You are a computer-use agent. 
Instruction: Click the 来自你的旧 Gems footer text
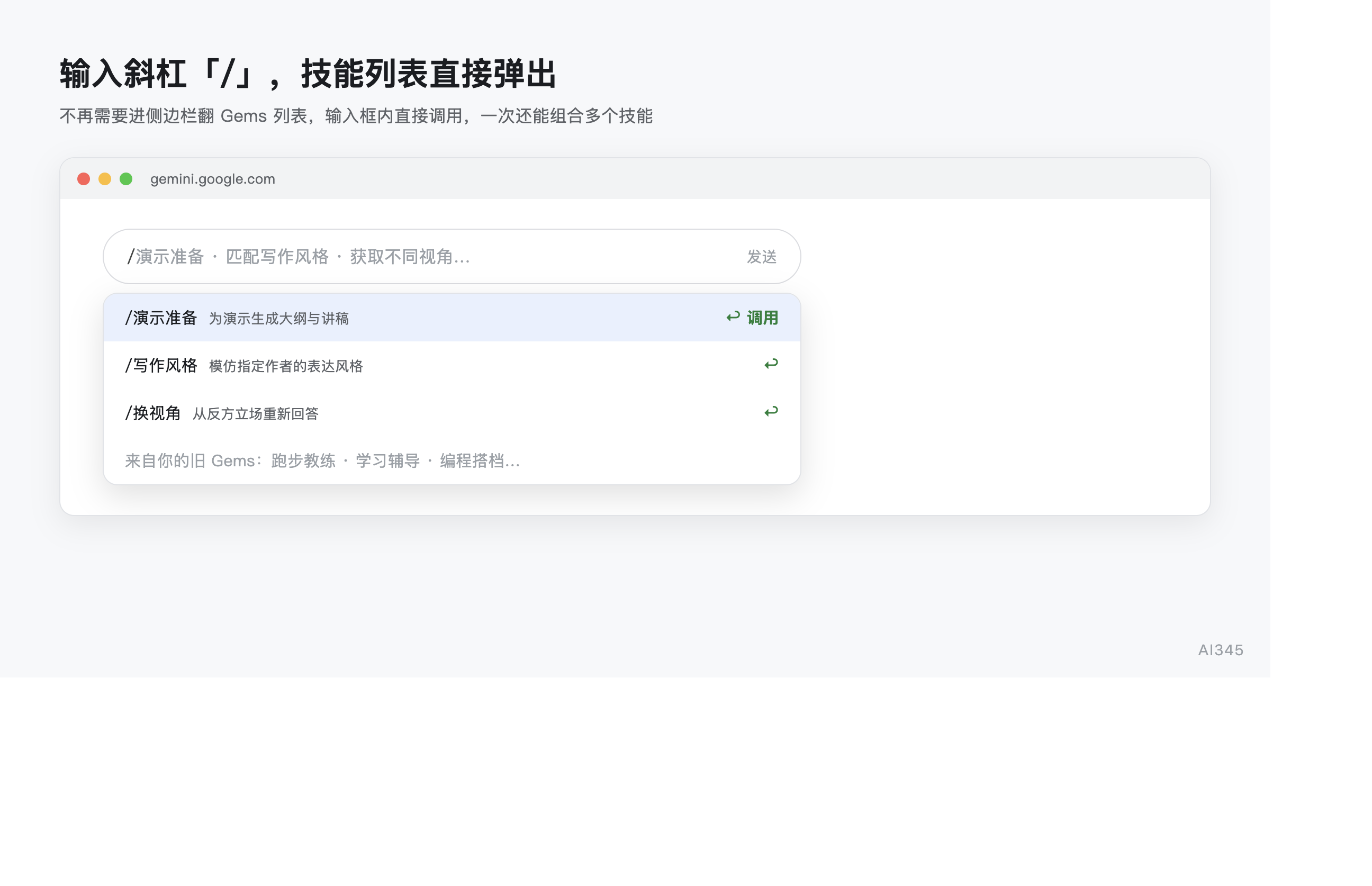(322, 461)
